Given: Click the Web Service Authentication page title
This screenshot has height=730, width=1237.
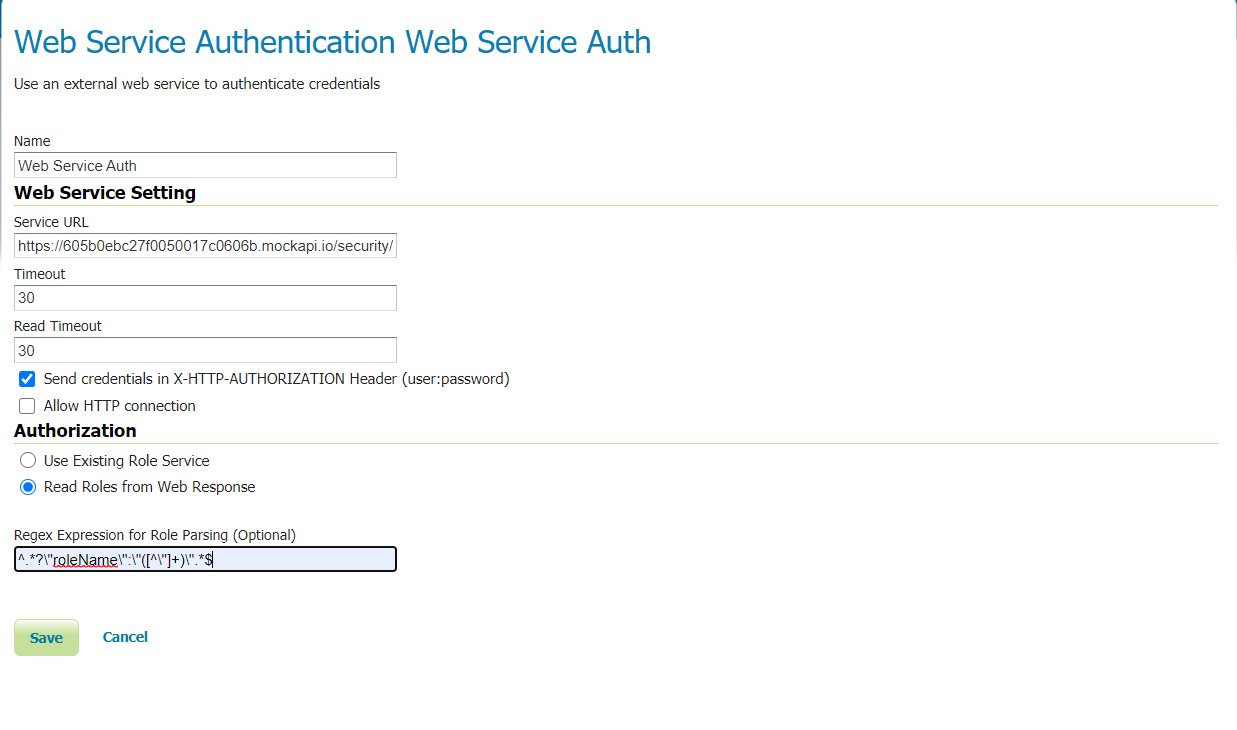Looking at the screenshot, I should (x=332, y=42).
